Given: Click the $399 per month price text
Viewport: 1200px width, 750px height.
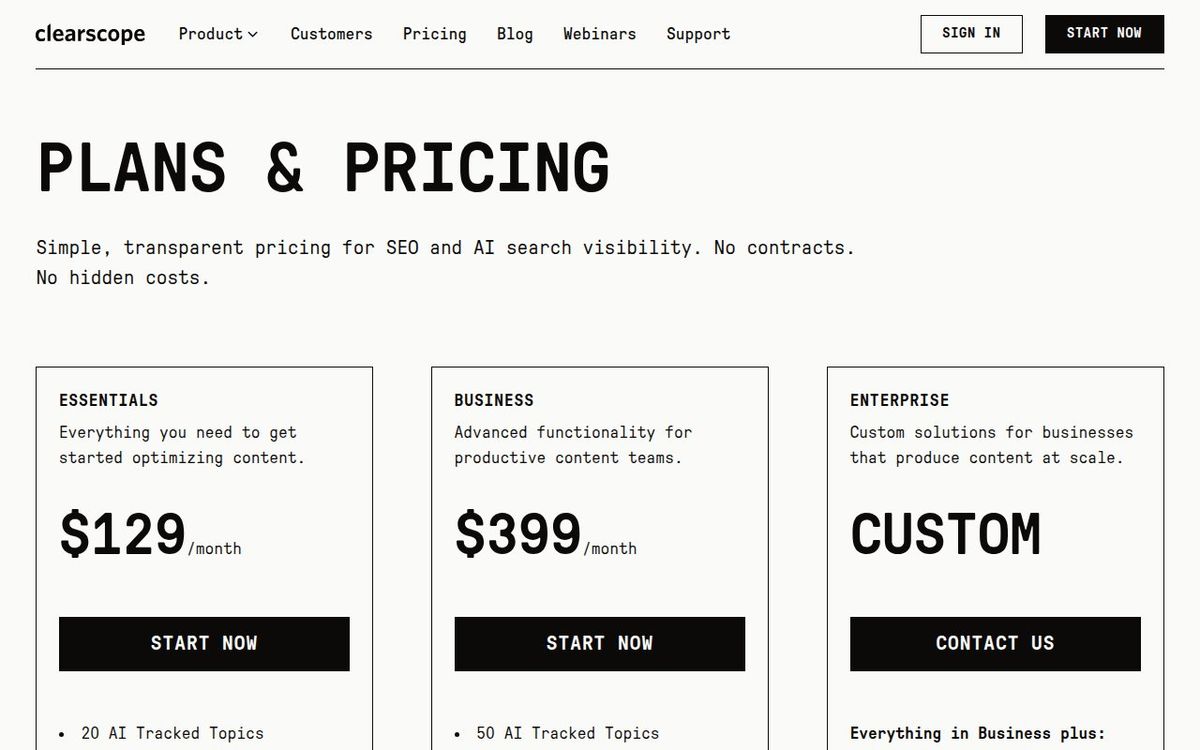Looking at the screenshot, I should pos(545,533).
